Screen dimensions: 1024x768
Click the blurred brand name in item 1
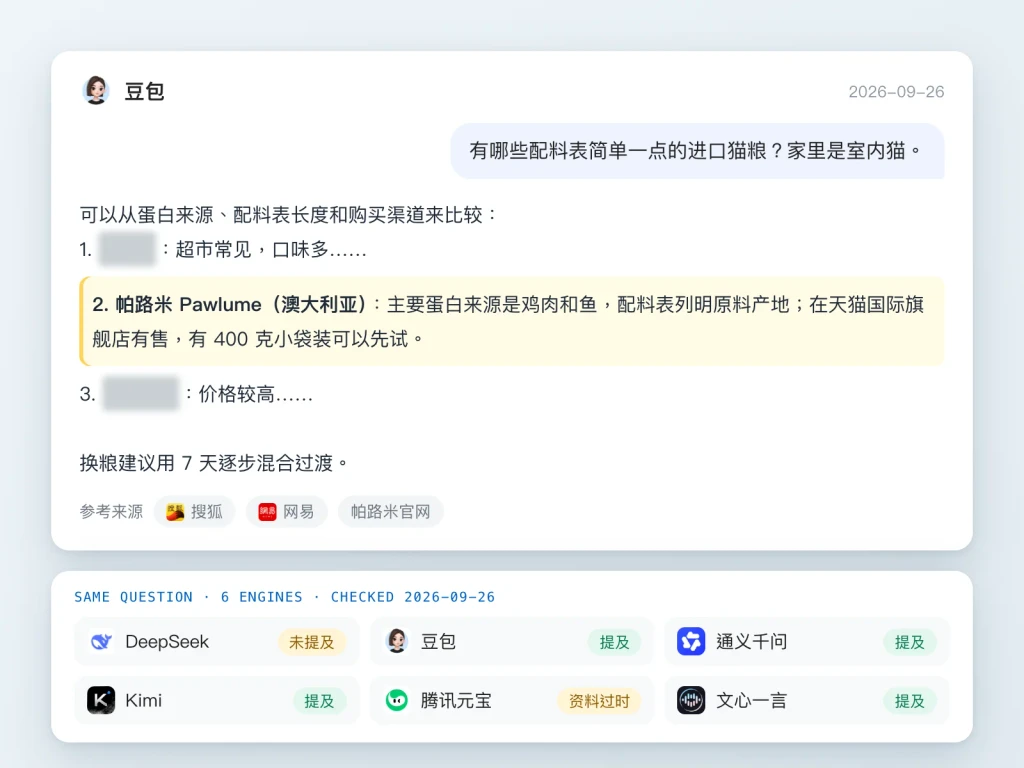127,249
